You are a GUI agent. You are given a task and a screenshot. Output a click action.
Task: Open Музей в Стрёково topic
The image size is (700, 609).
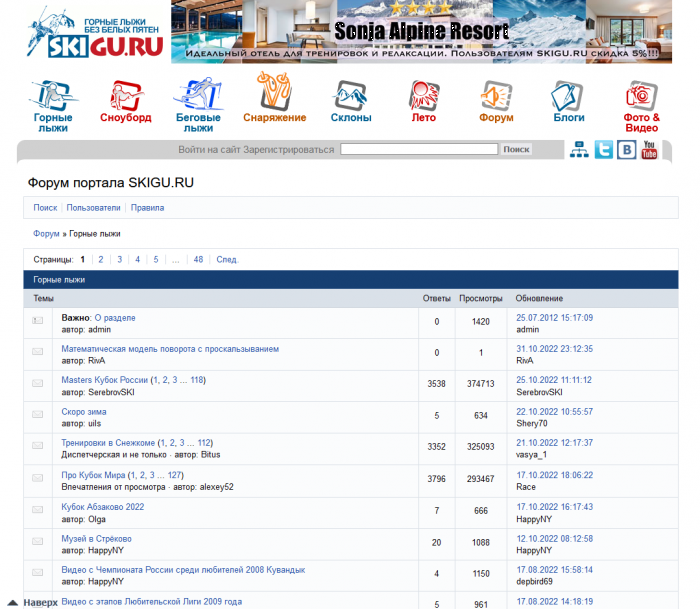pyautogui.click(x=96, y=538)
